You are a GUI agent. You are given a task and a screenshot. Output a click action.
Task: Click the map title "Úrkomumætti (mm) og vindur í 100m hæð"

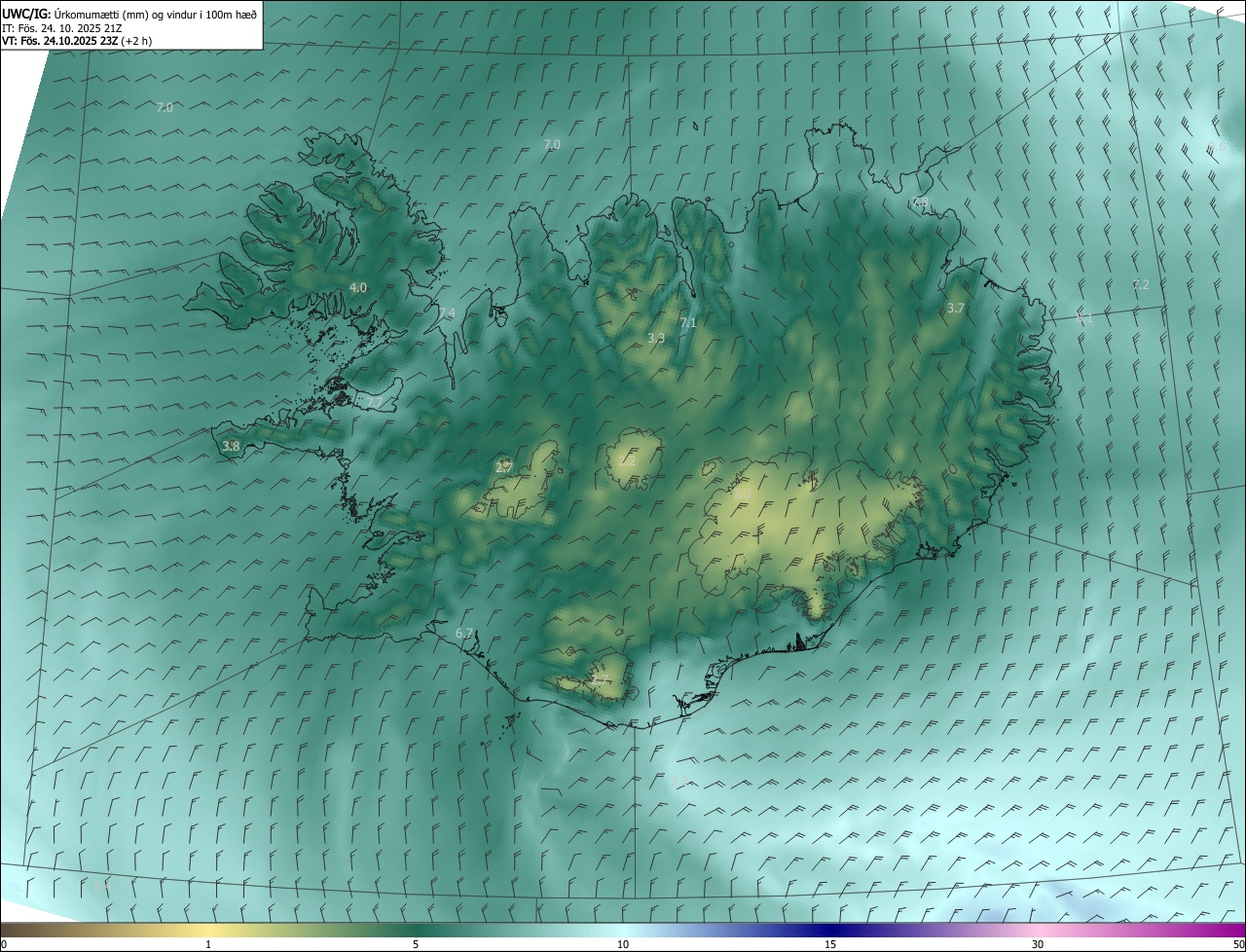[x=157, y=14]
